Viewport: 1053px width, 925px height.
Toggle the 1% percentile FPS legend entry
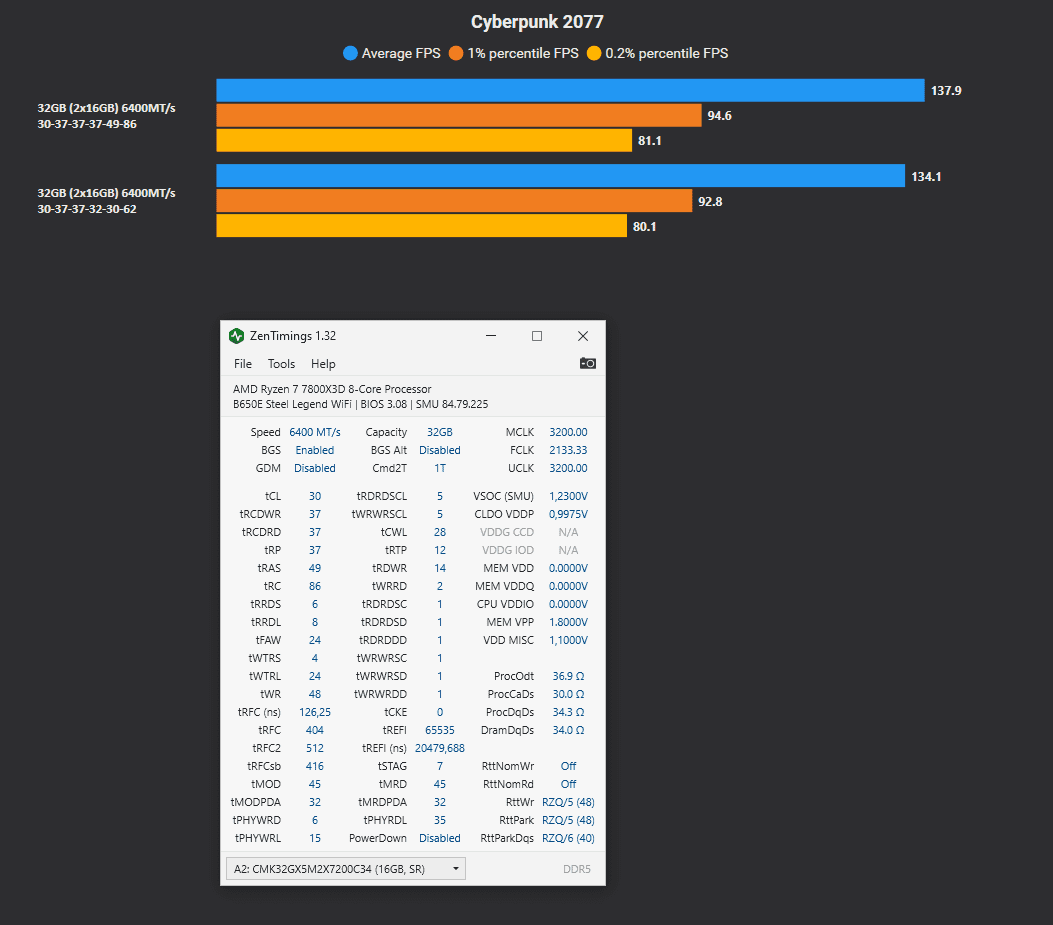coord(514,53)
